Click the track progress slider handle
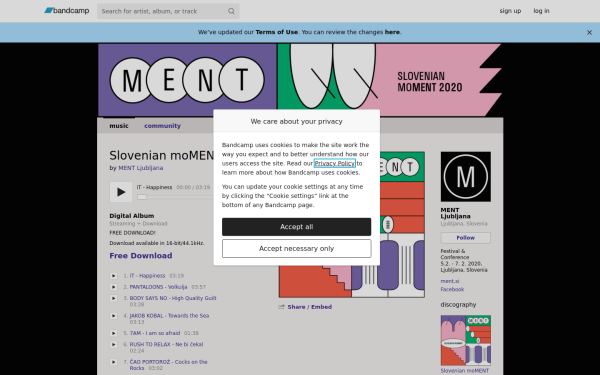 tap(142, 197)
